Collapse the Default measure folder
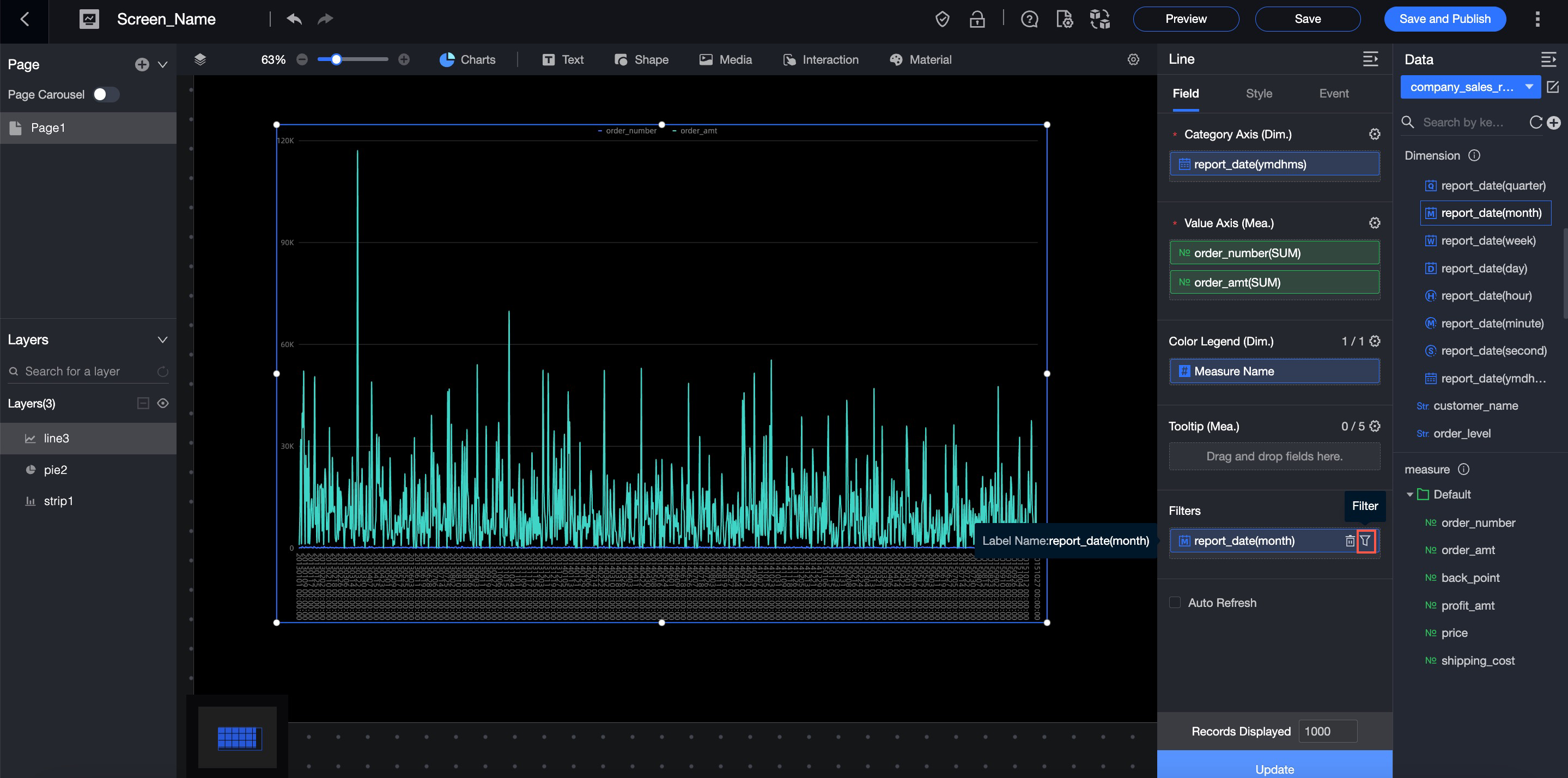Viewport: 1568px width, 778px height. (1410, 494)
